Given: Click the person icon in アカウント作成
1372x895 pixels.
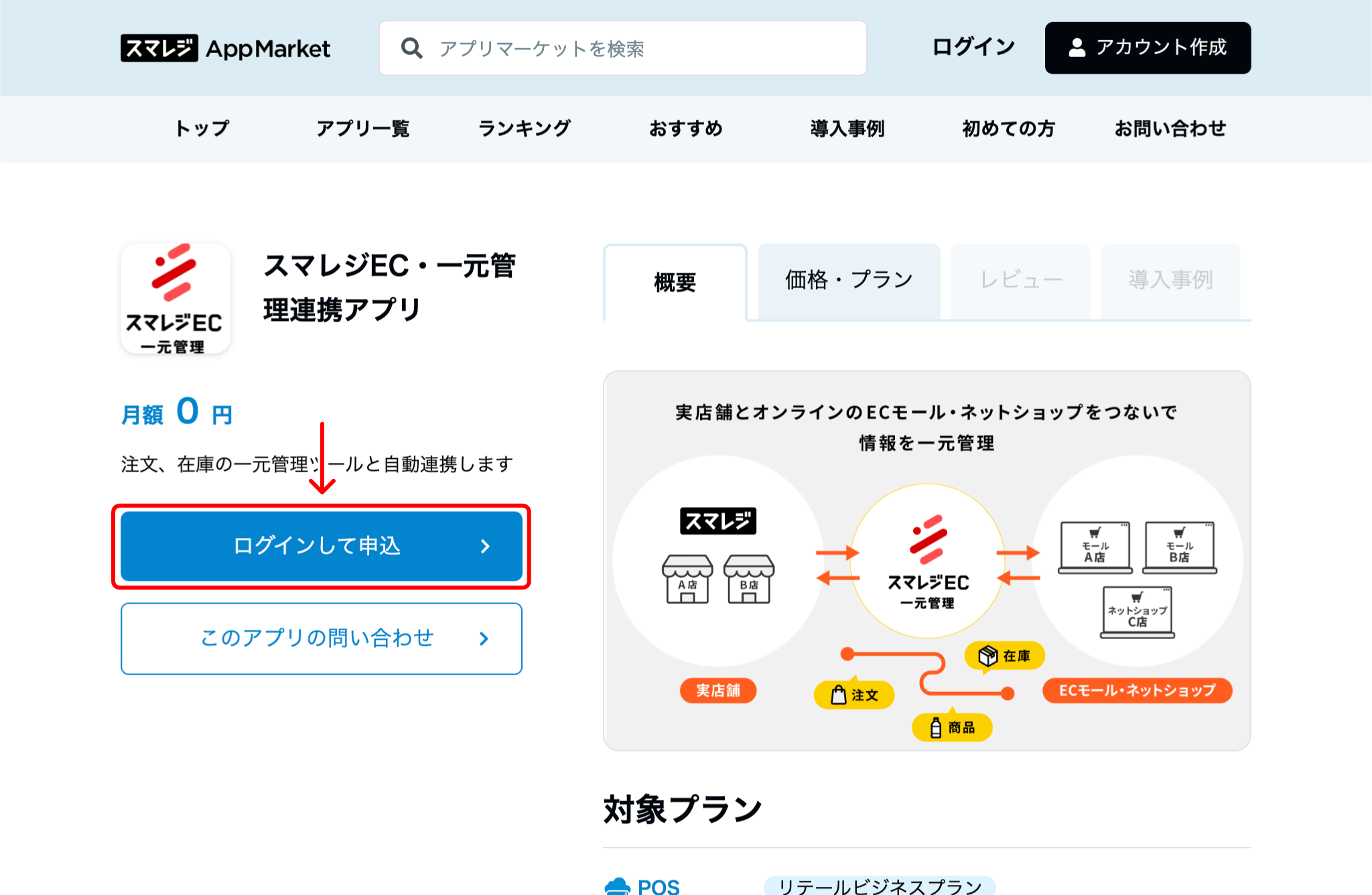Looking at the screenshot, I should [1077, 48].
